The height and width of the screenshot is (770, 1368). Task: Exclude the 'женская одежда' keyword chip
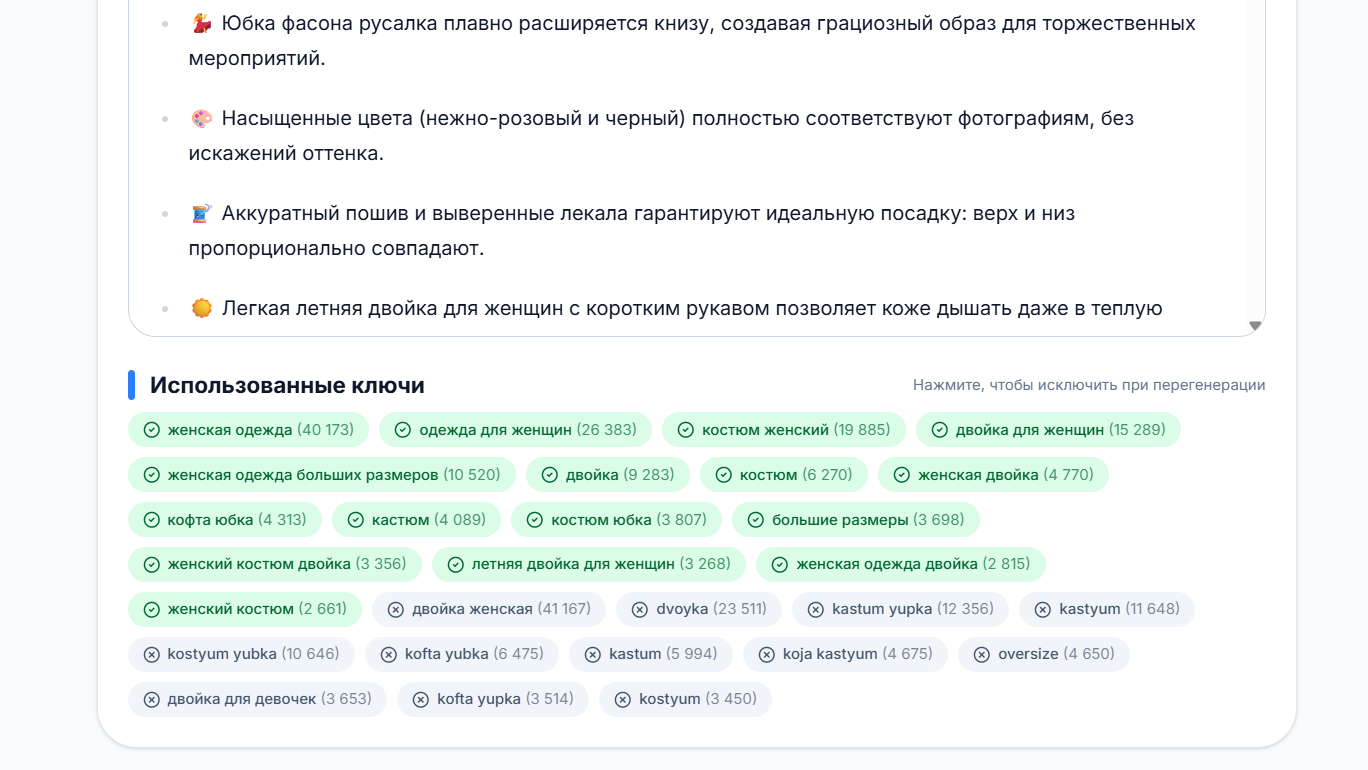248,430
